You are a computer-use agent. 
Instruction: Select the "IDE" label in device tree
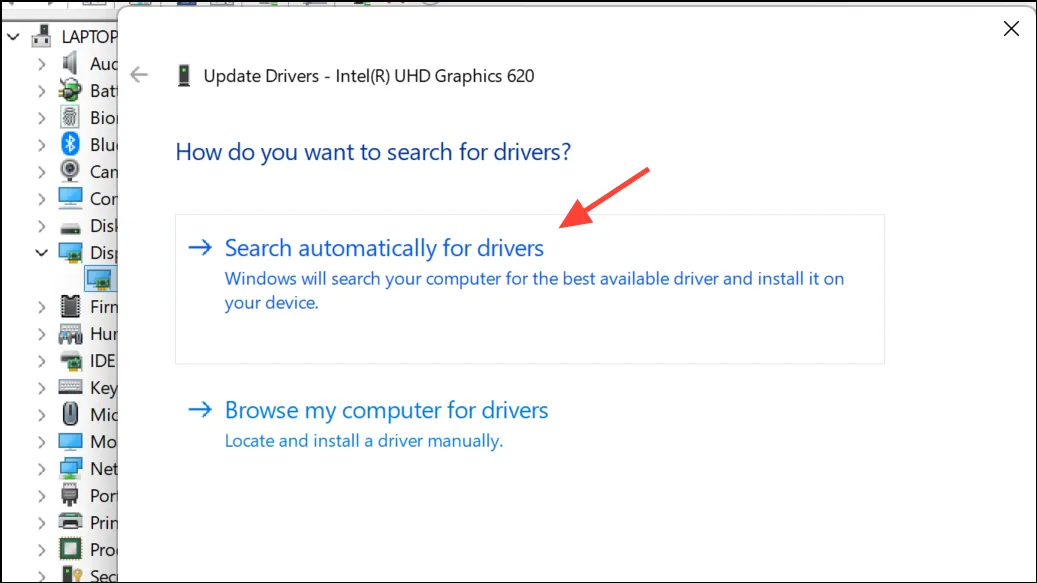103,361
